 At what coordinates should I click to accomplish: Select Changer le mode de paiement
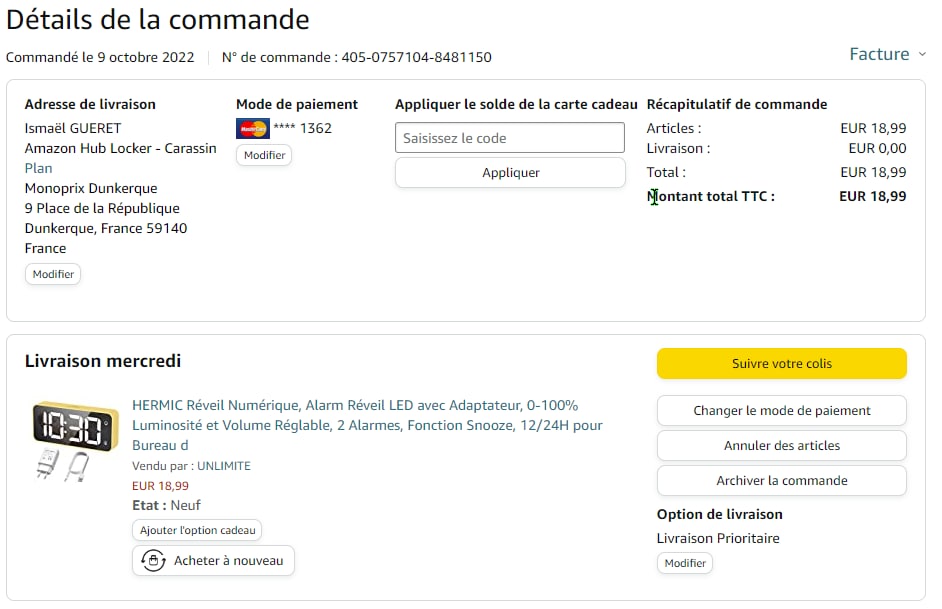coord(781,410)
